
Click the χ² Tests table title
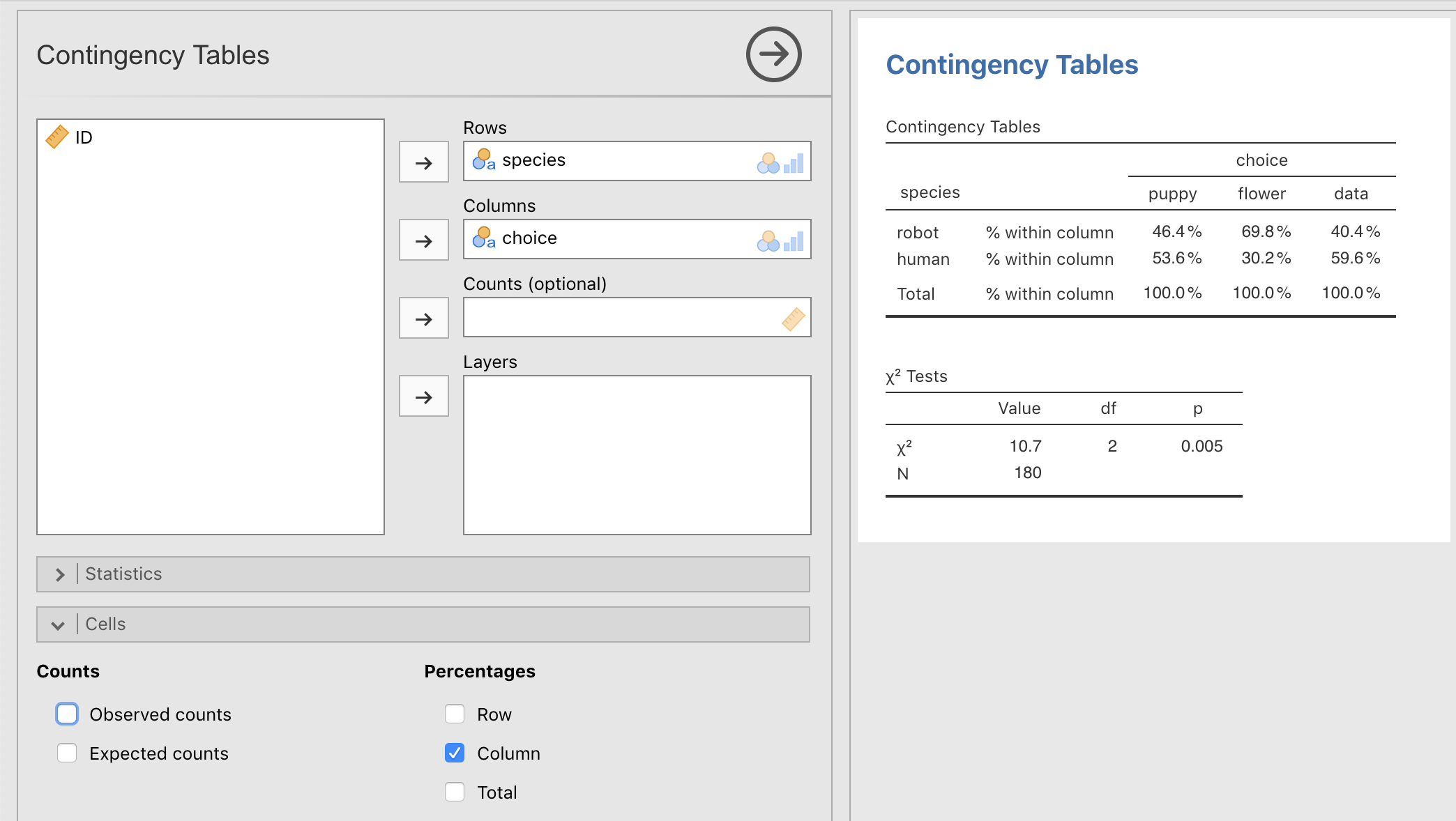916,376
